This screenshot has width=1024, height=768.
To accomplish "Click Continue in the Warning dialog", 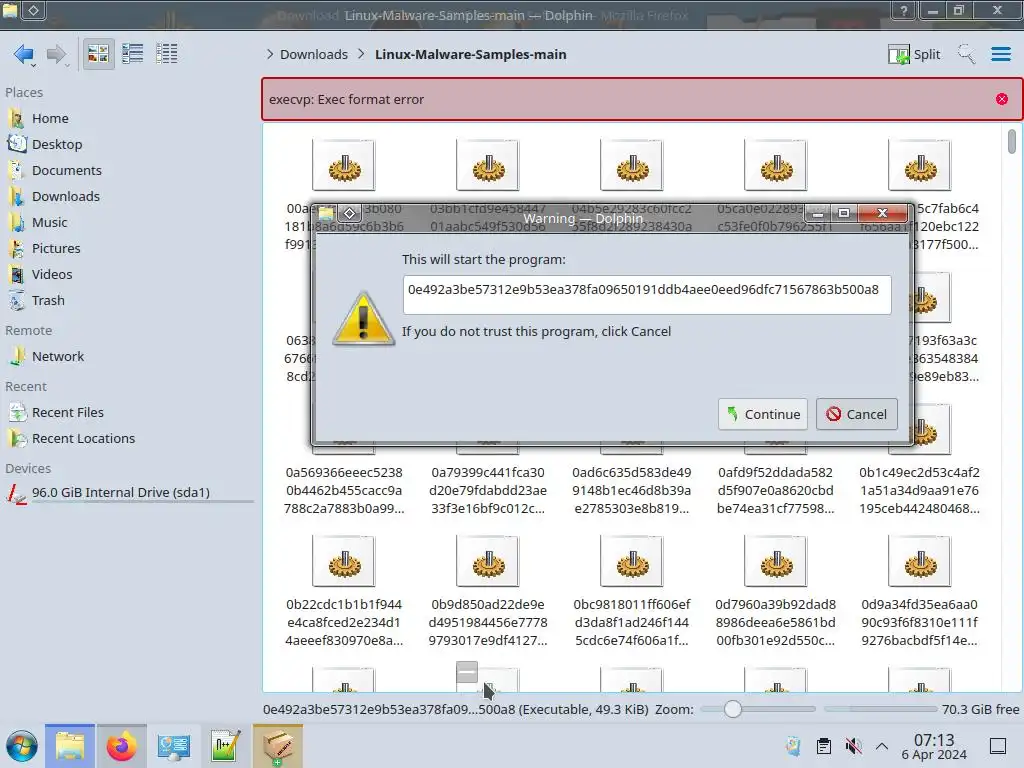I will click(763, 414).
